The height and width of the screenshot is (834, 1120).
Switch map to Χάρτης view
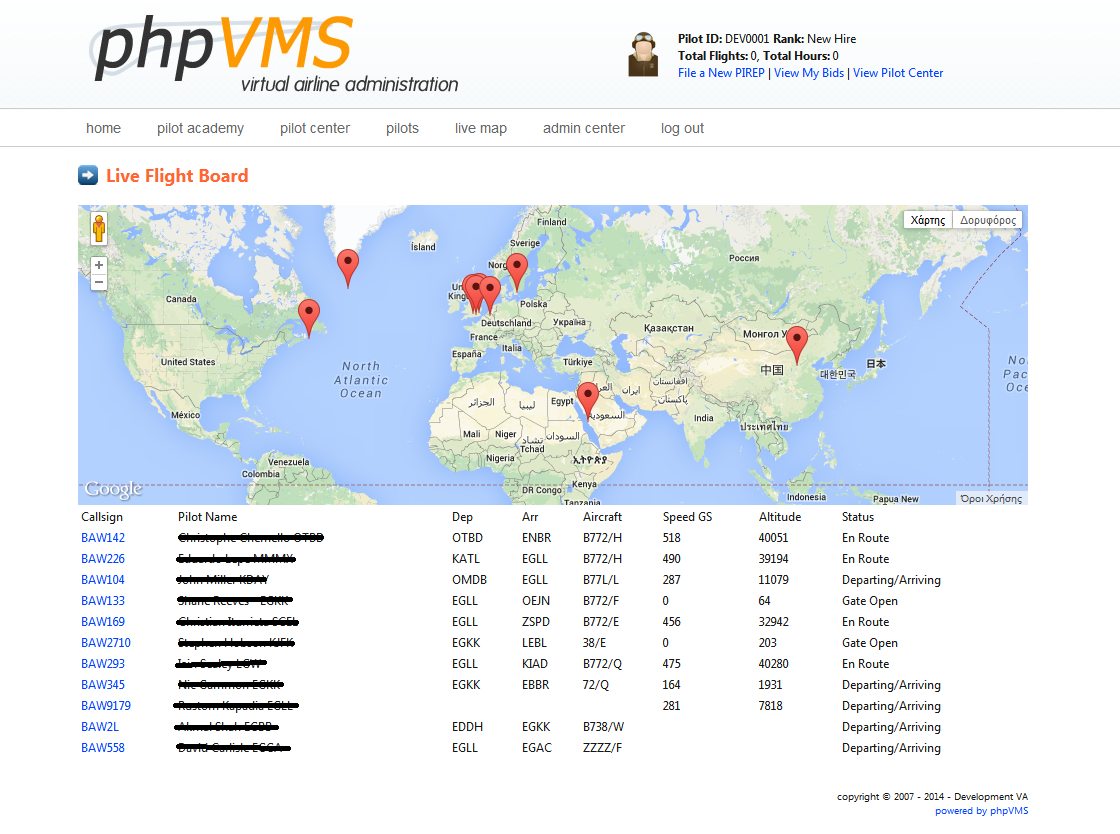coord(928,220)
